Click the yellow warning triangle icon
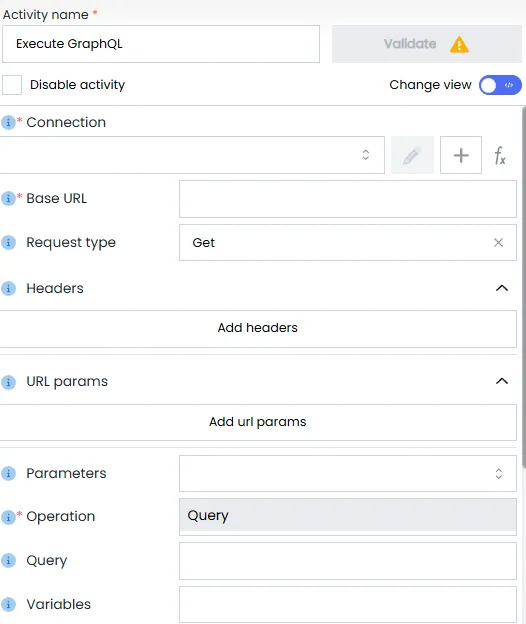The width and height of the screenshot is (526, 624). [459, 44]
